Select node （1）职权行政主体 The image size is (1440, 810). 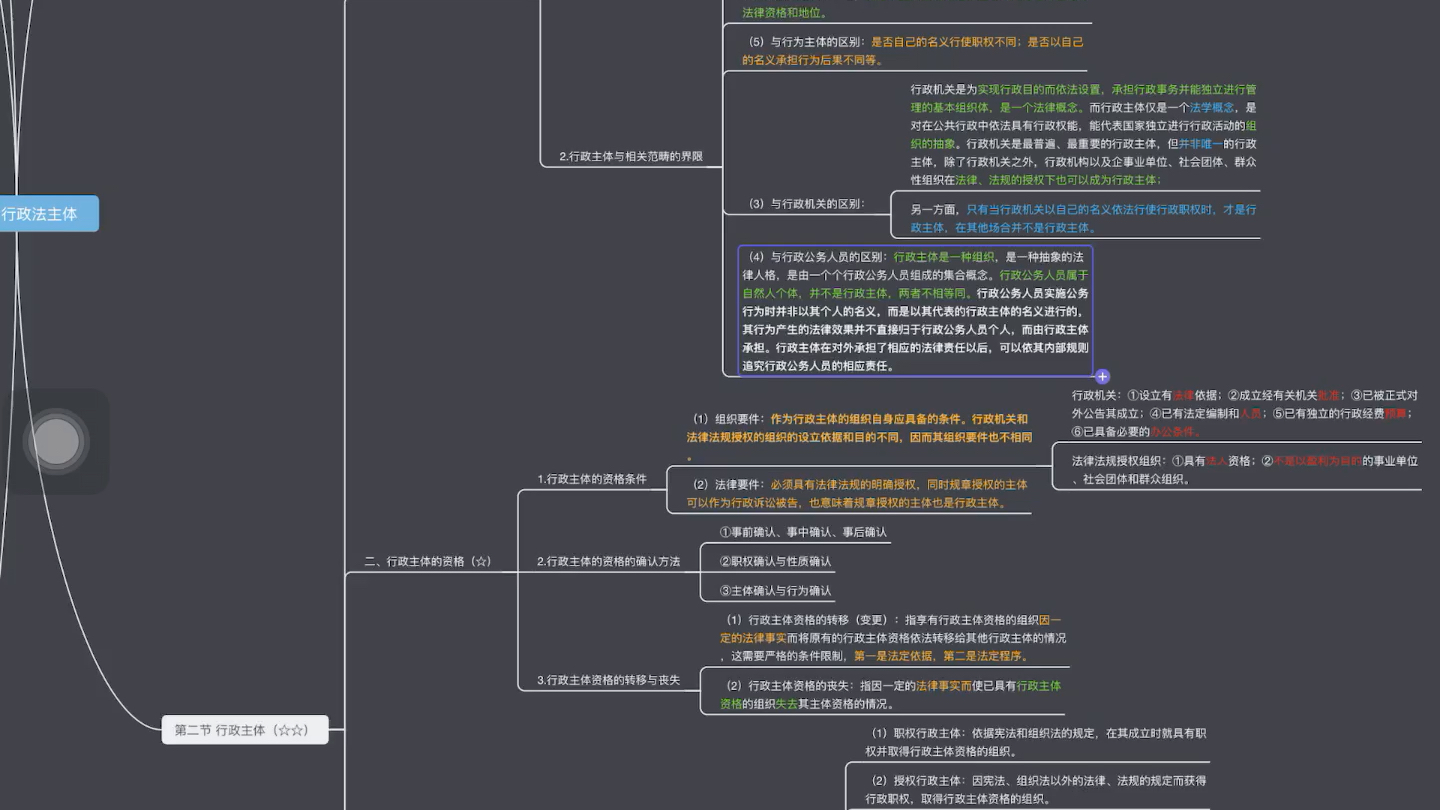click(x=1036, y=742)
